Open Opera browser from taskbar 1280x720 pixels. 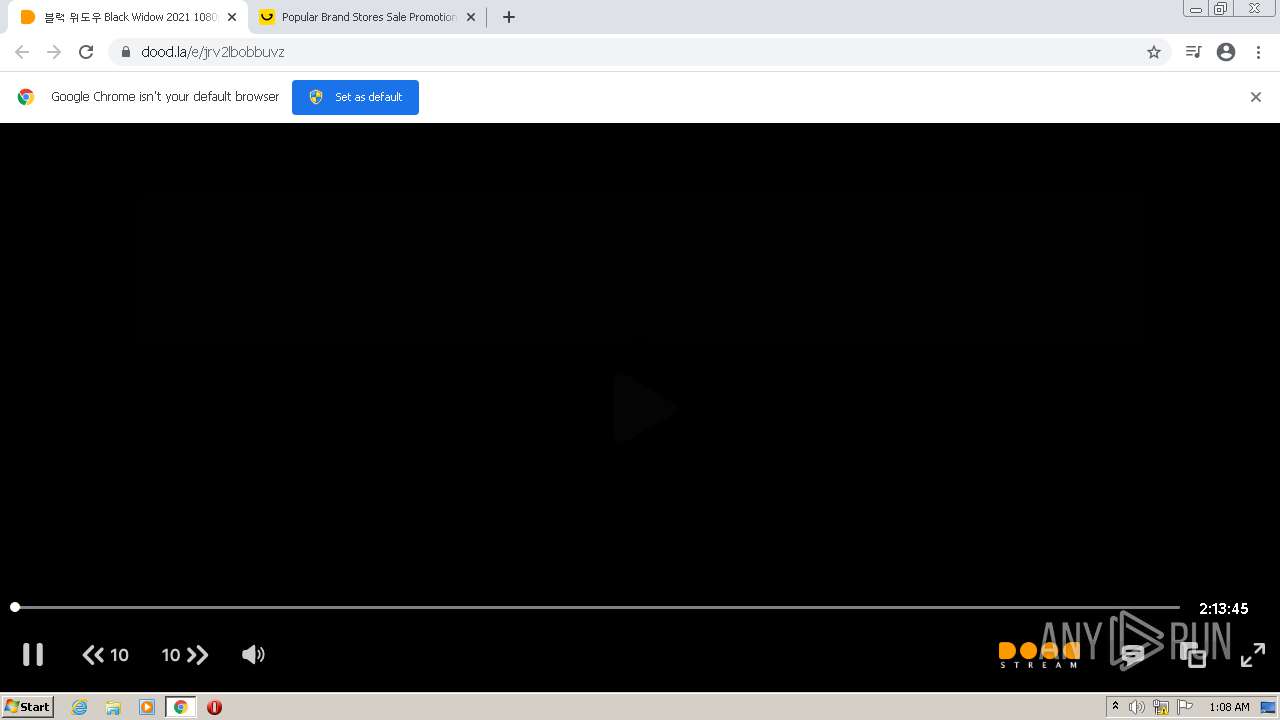[214, 707]
